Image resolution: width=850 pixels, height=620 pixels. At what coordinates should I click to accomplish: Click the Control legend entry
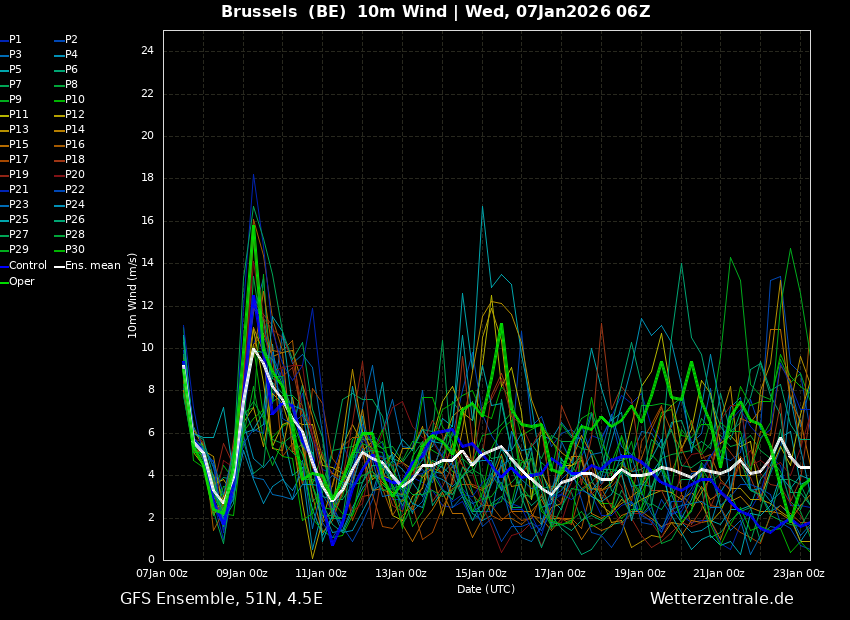(23, 266)
